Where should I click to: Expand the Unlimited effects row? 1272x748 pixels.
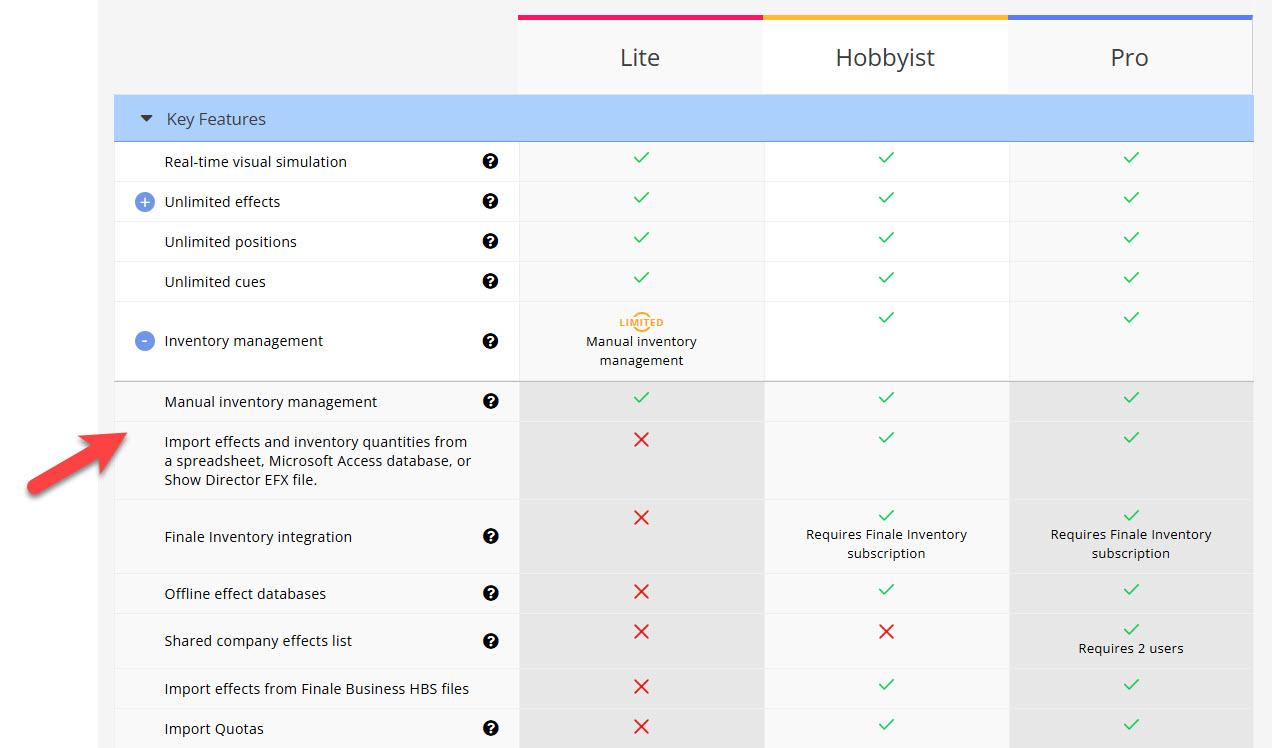click(x=145, y=202)
